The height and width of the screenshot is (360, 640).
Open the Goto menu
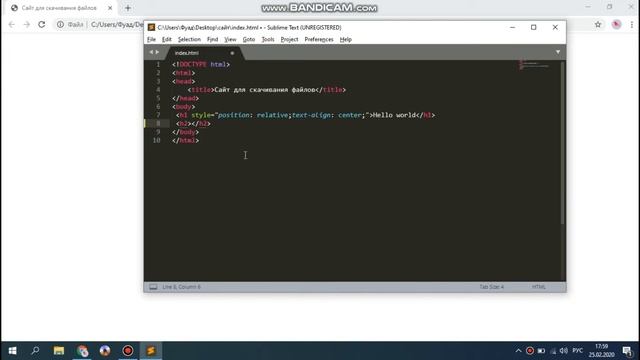(249, 40)
